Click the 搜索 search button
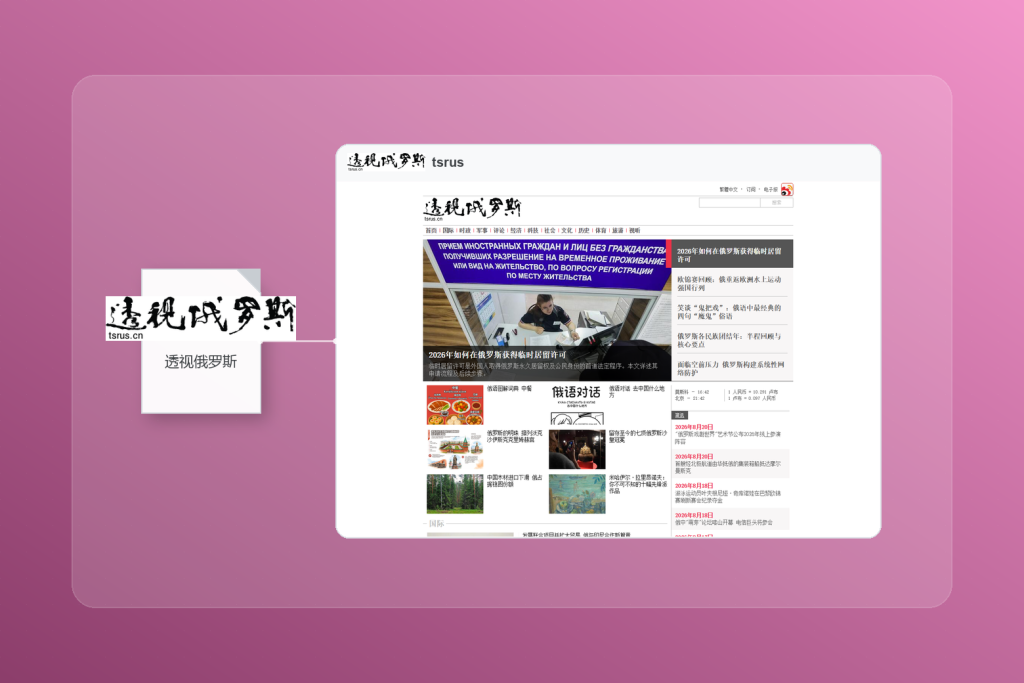This screenshot has height=683, width=1024. (776, 203)
